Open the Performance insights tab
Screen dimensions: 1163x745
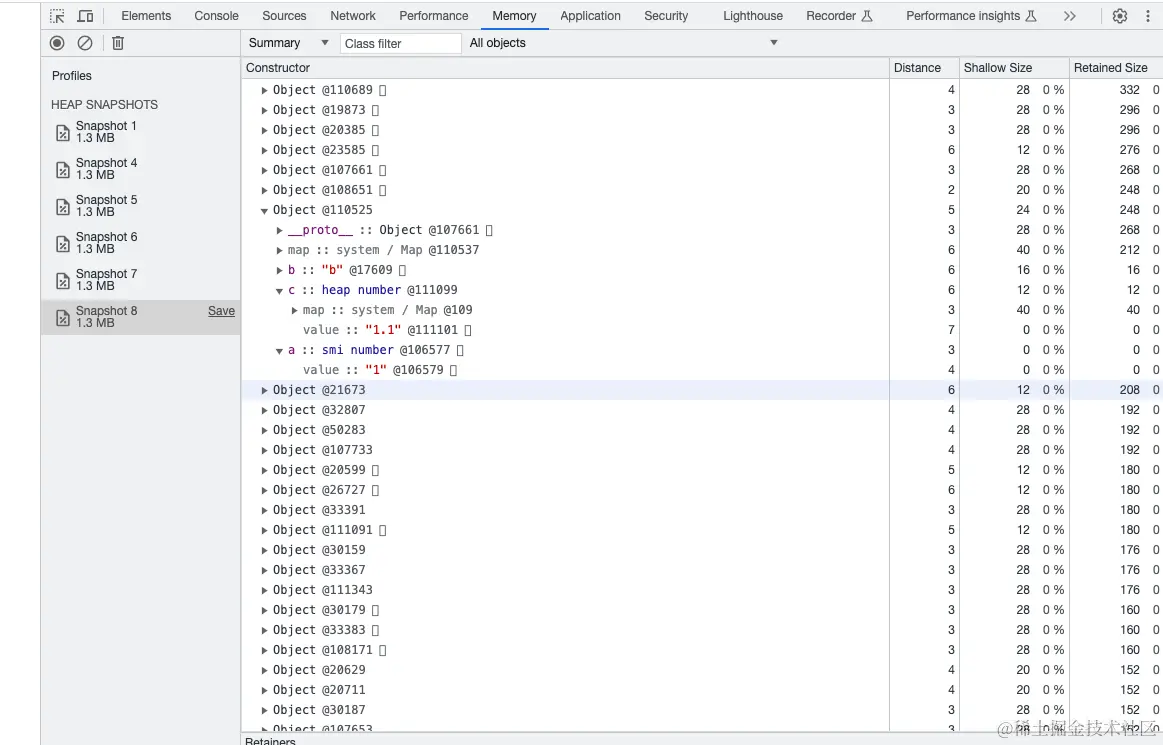(x=971, y=16)
